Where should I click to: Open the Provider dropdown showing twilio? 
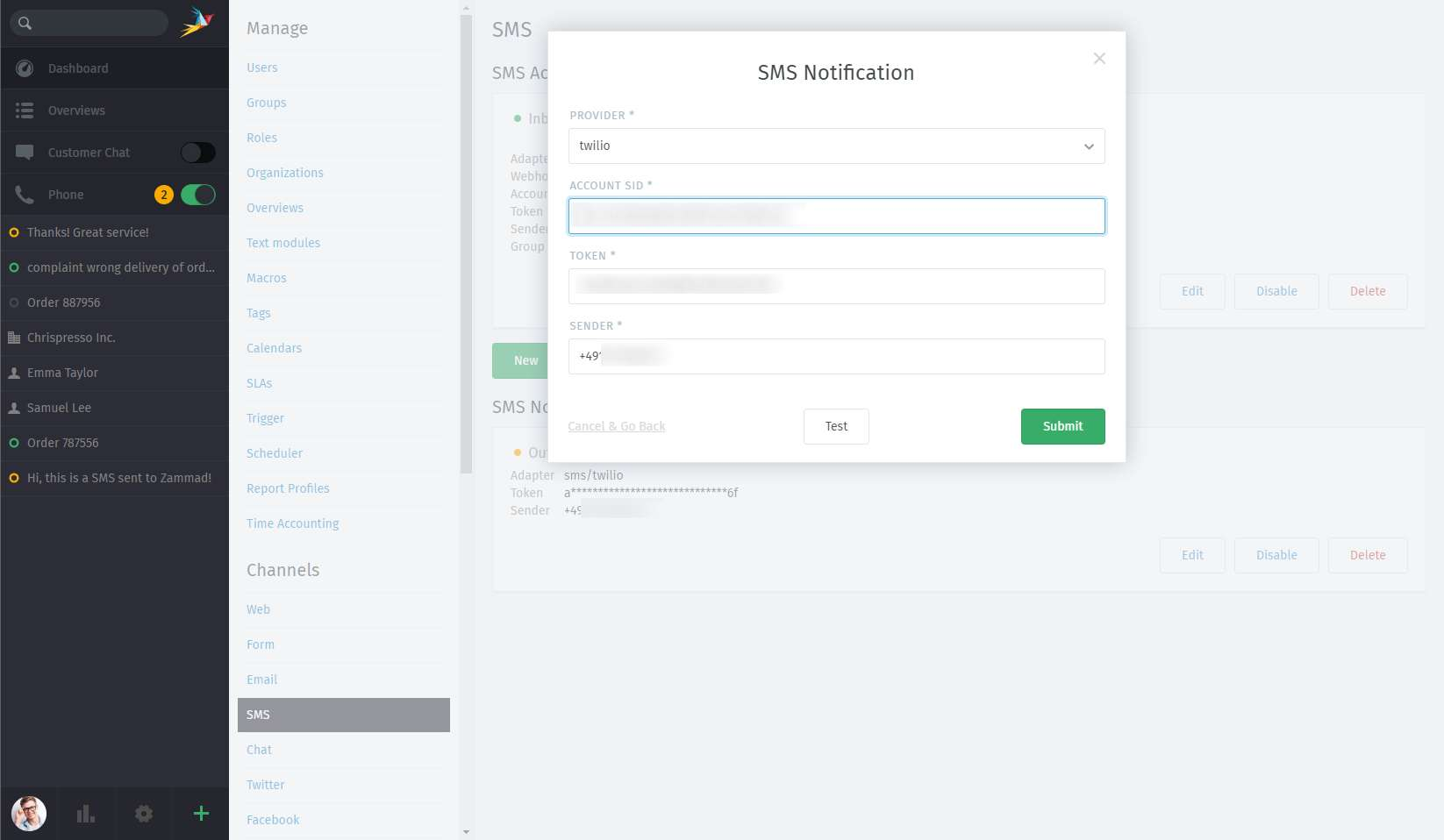[x=837, y=146]
